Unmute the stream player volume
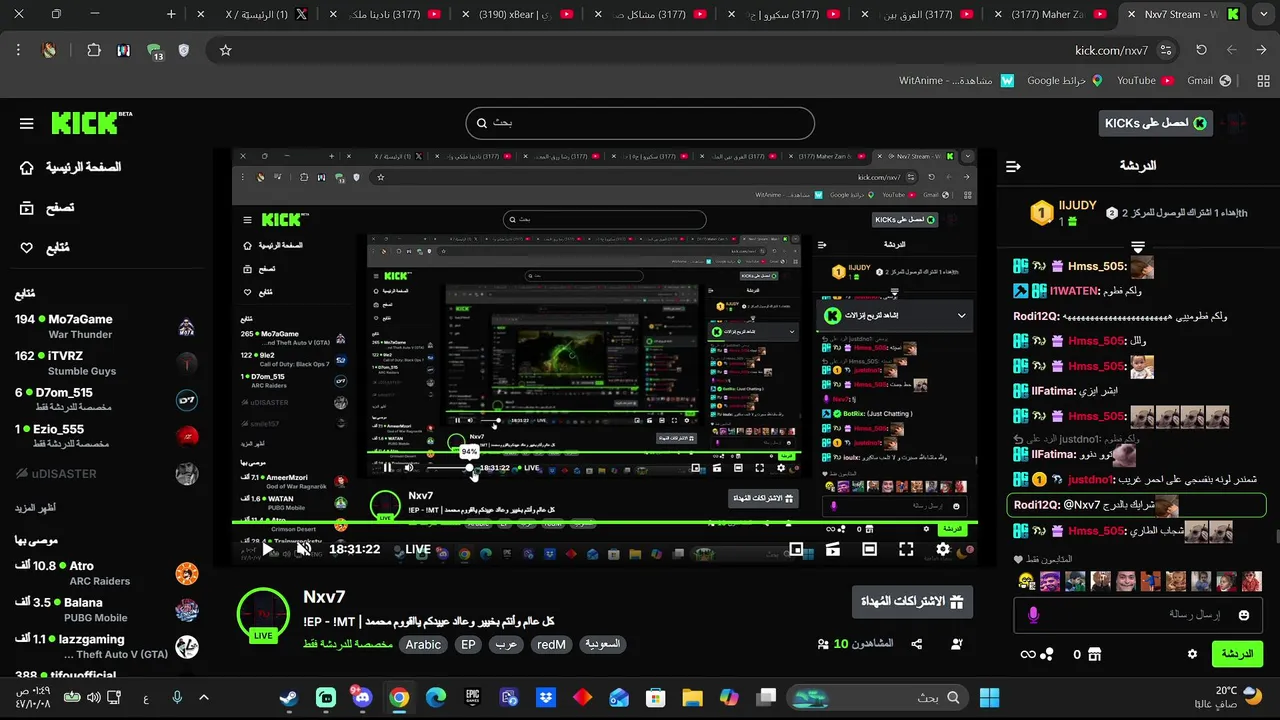Viewport: 1280px width, 720px height. (303, 549)
